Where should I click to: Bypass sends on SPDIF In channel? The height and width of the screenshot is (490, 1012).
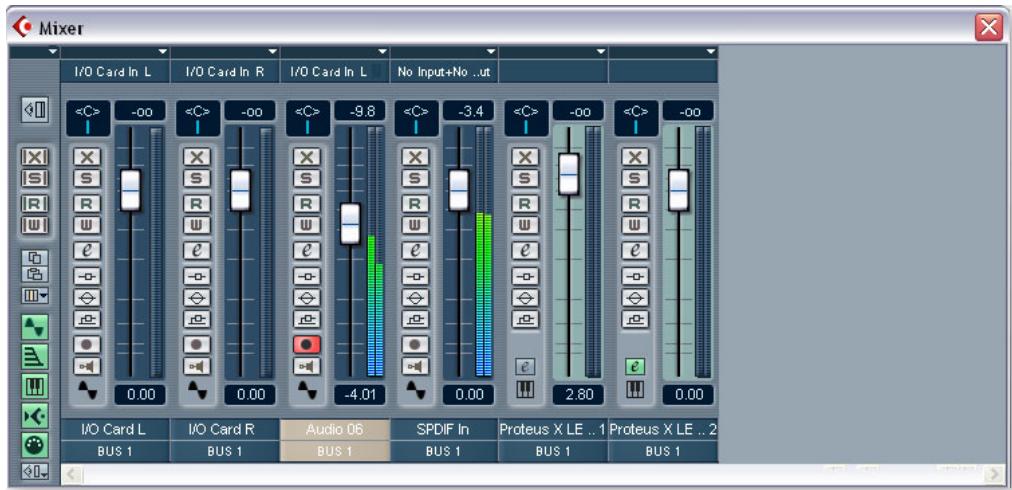point(415,318)
